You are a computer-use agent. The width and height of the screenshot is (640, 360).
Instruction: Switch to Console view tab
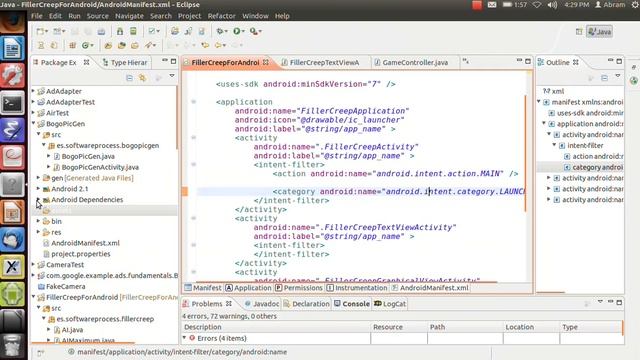pyautogui.click(x=352, y=304)
